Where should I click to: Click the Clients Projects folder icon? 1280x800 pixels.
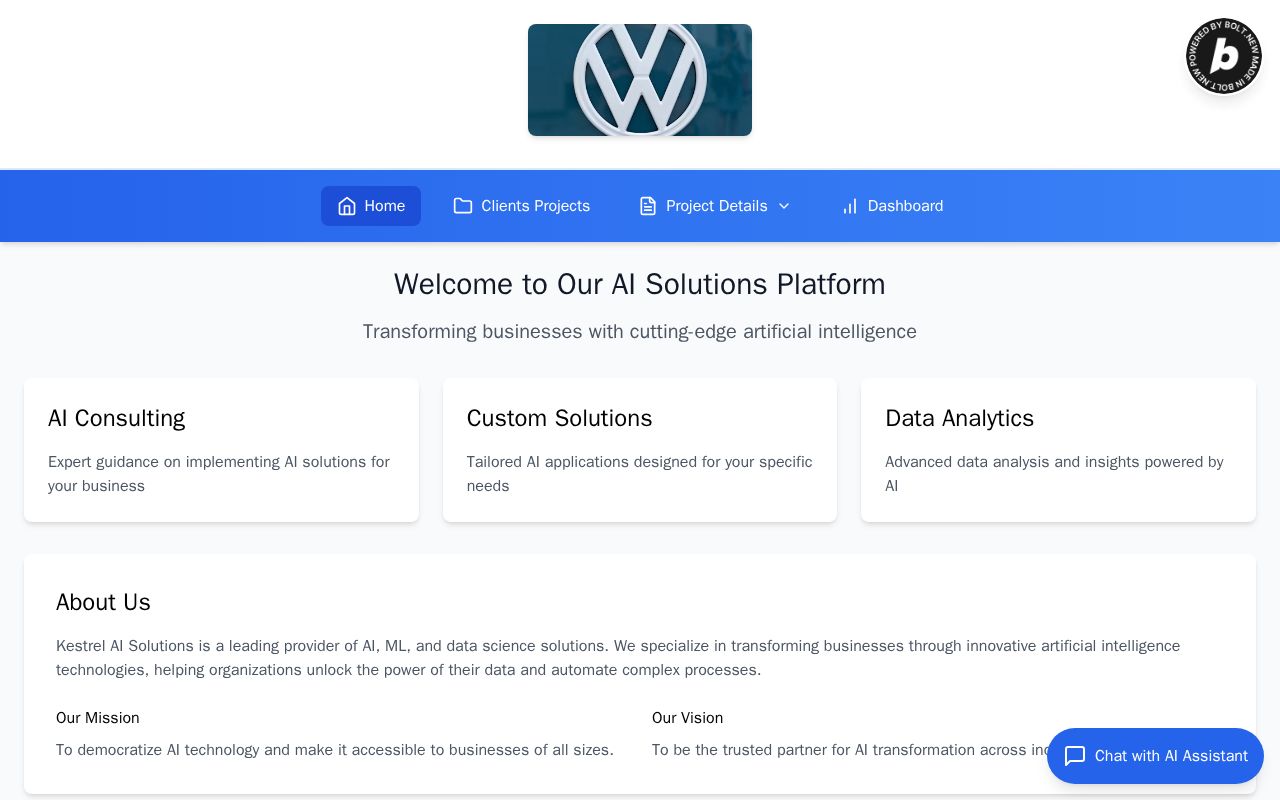(463, 206)
